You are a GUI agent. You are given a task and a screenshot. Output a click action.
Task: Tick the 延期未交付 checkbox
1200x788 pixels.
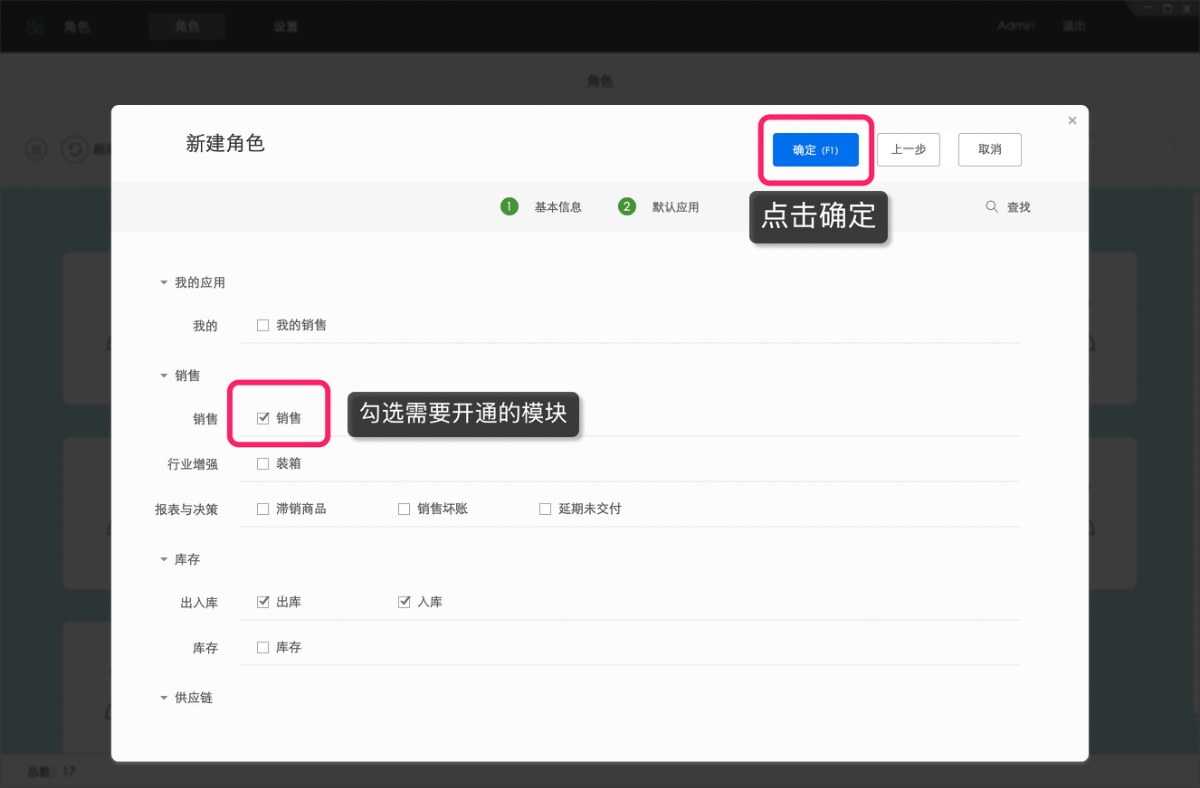[x=545, y=509]
